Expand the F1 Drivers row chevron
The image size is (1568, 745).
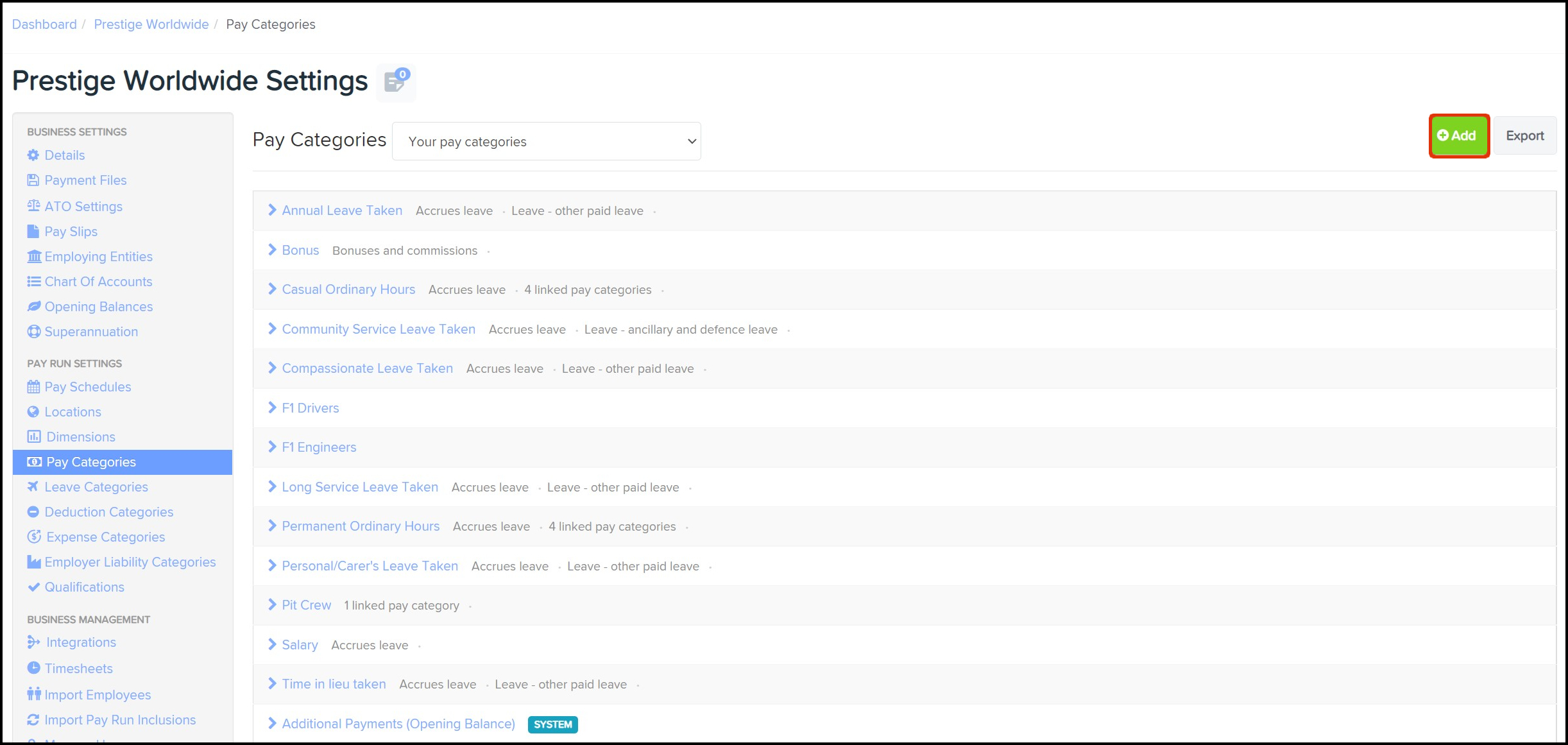(272, 408)
